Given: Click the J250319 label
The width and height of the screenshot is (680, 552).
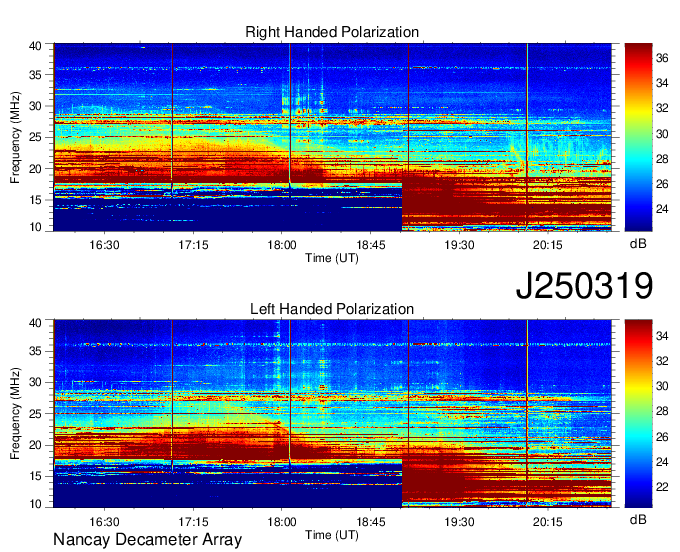Looking at the screenshot, I should 584,286.
